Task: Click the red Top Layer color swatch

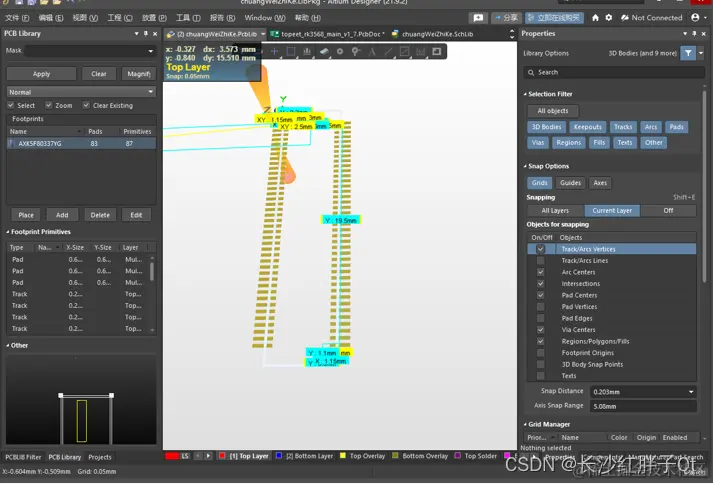Action: [221, 455]
